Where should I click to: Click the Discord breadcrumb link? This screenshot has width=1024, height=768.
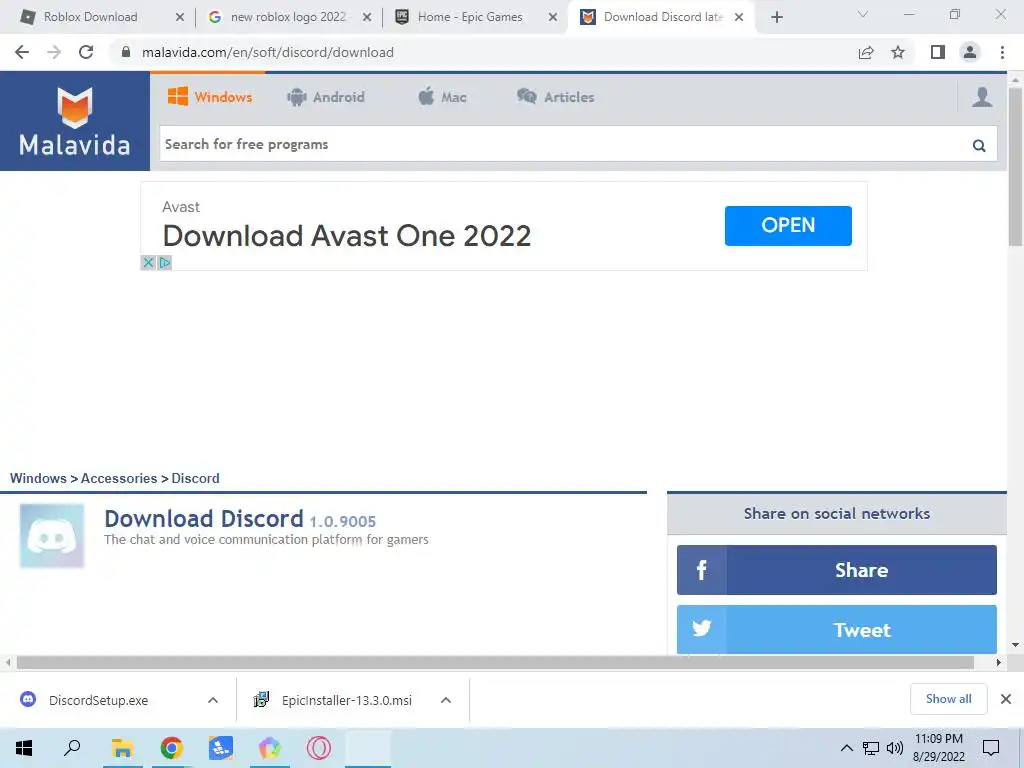point(195,478)
